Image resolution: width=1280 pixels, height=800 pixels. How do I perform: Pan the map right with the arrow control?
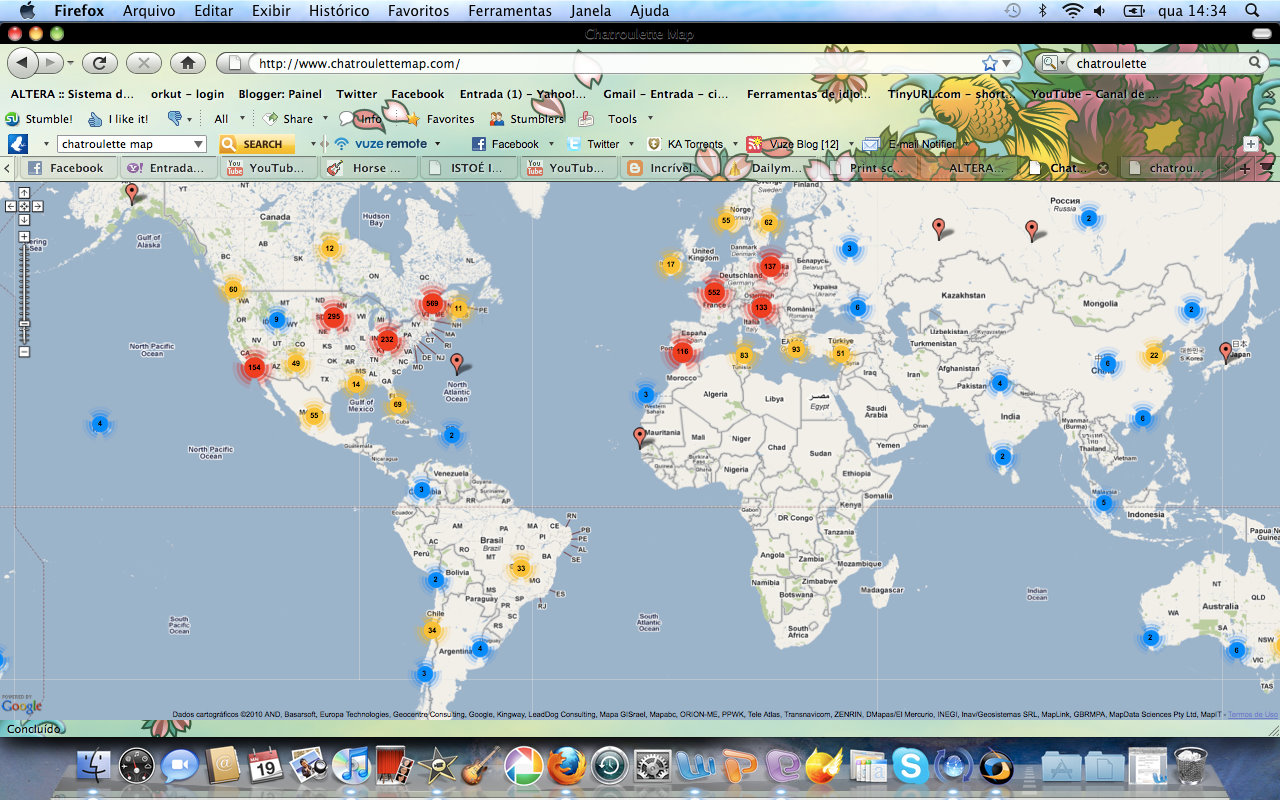[x=37, y=206]
